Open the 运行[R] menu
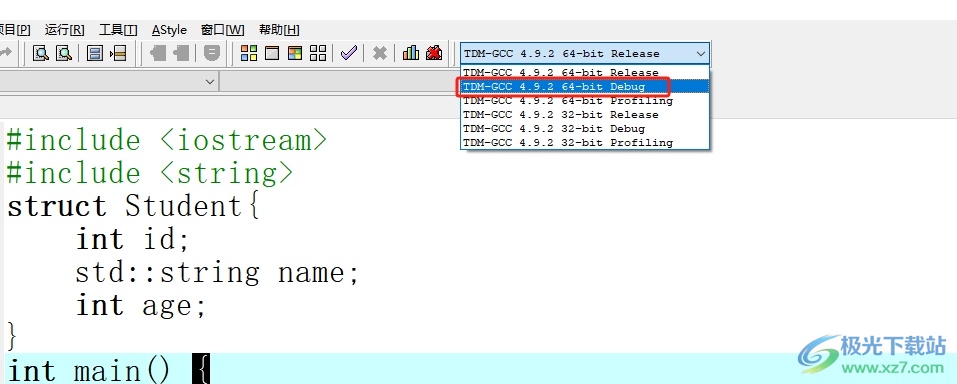957x384 pixels. point(65,30)
